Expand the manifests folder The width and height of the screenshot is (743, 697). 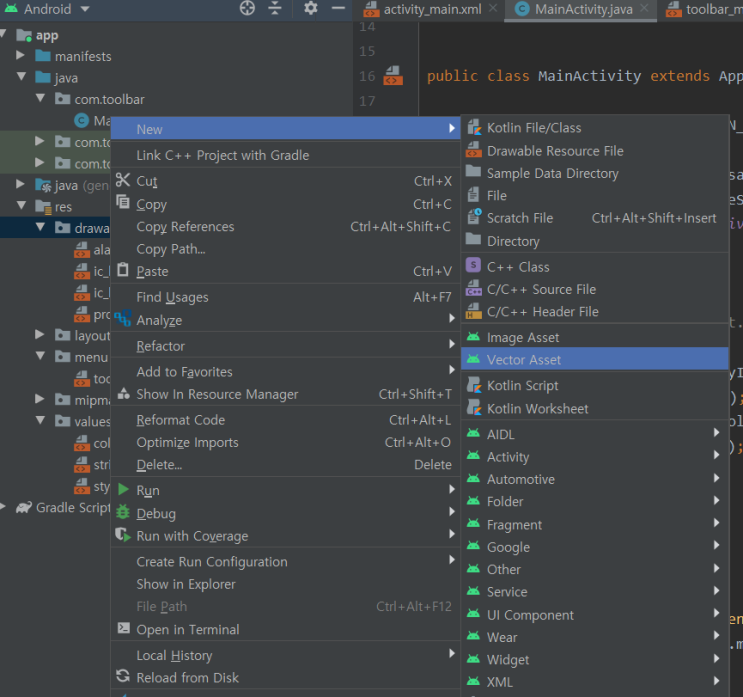pos(20,55)
